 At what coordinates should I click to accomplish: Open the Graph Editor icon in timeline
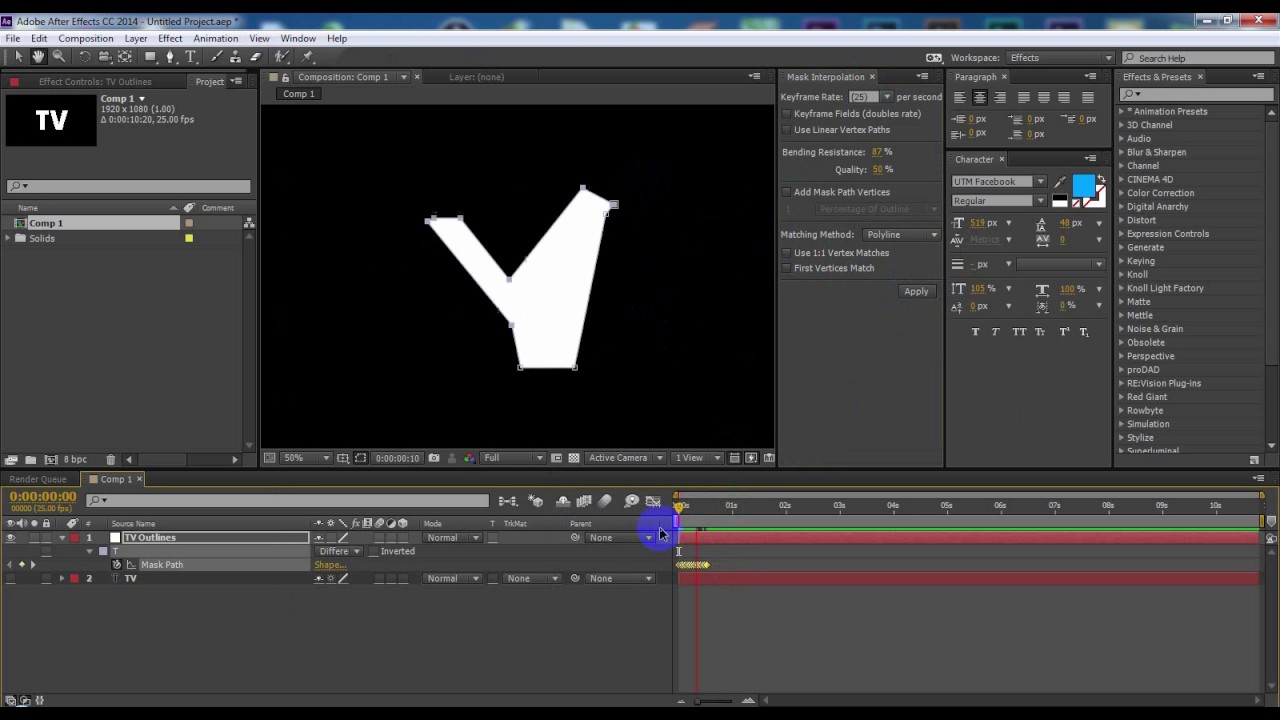coord(653,501)
